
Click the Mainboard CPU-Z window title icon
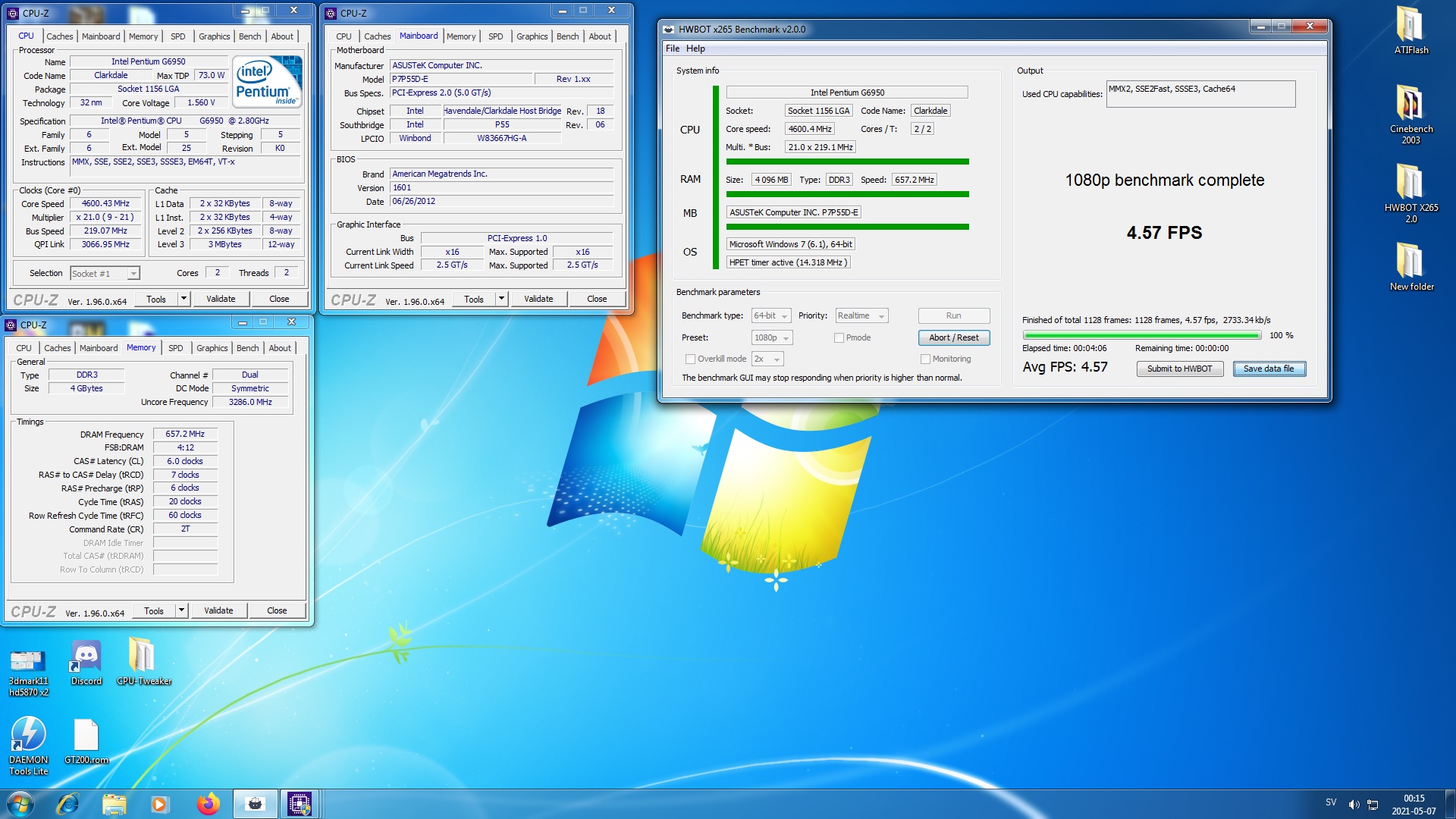(x=331, y=13)
